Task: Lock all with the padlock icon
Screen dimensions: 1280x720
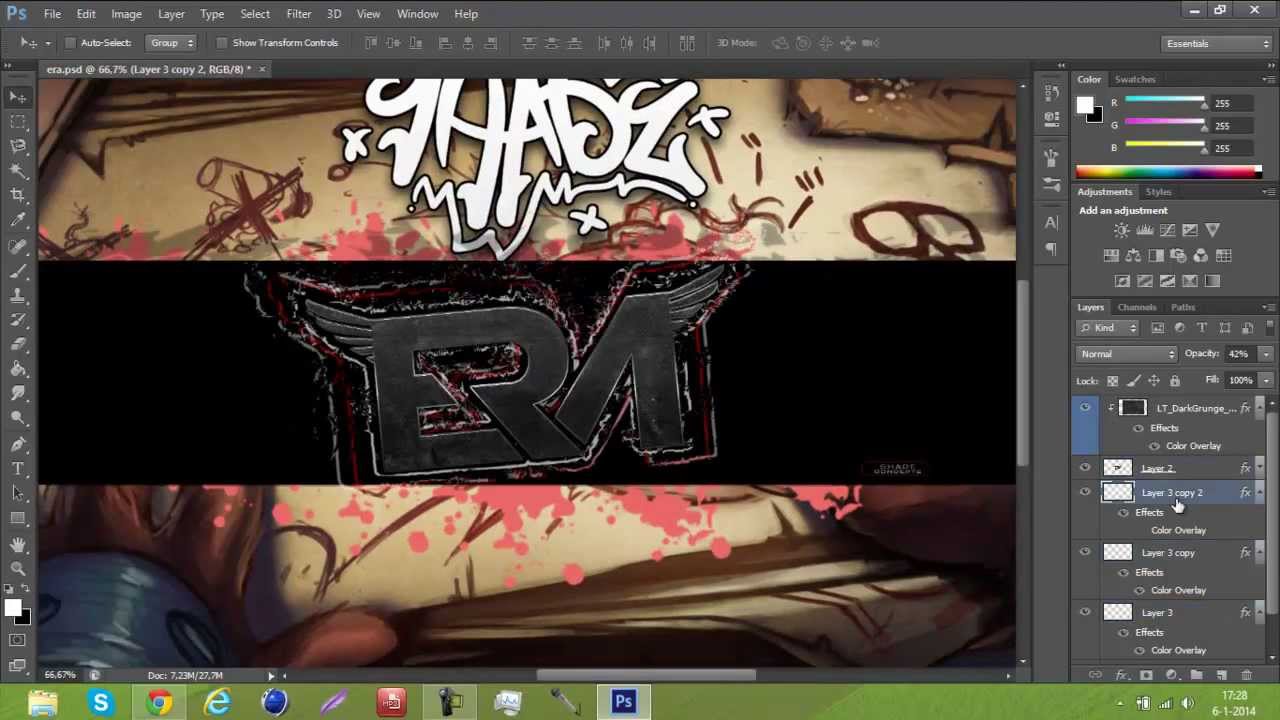Action: coord(1175,381)
